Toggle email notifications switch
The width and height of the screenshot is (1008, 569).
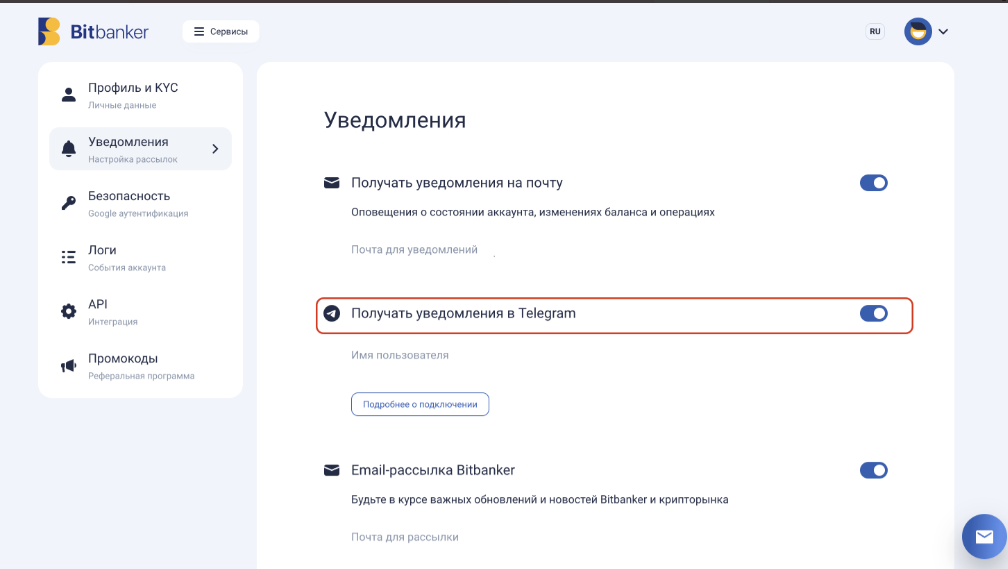(874, 183)
